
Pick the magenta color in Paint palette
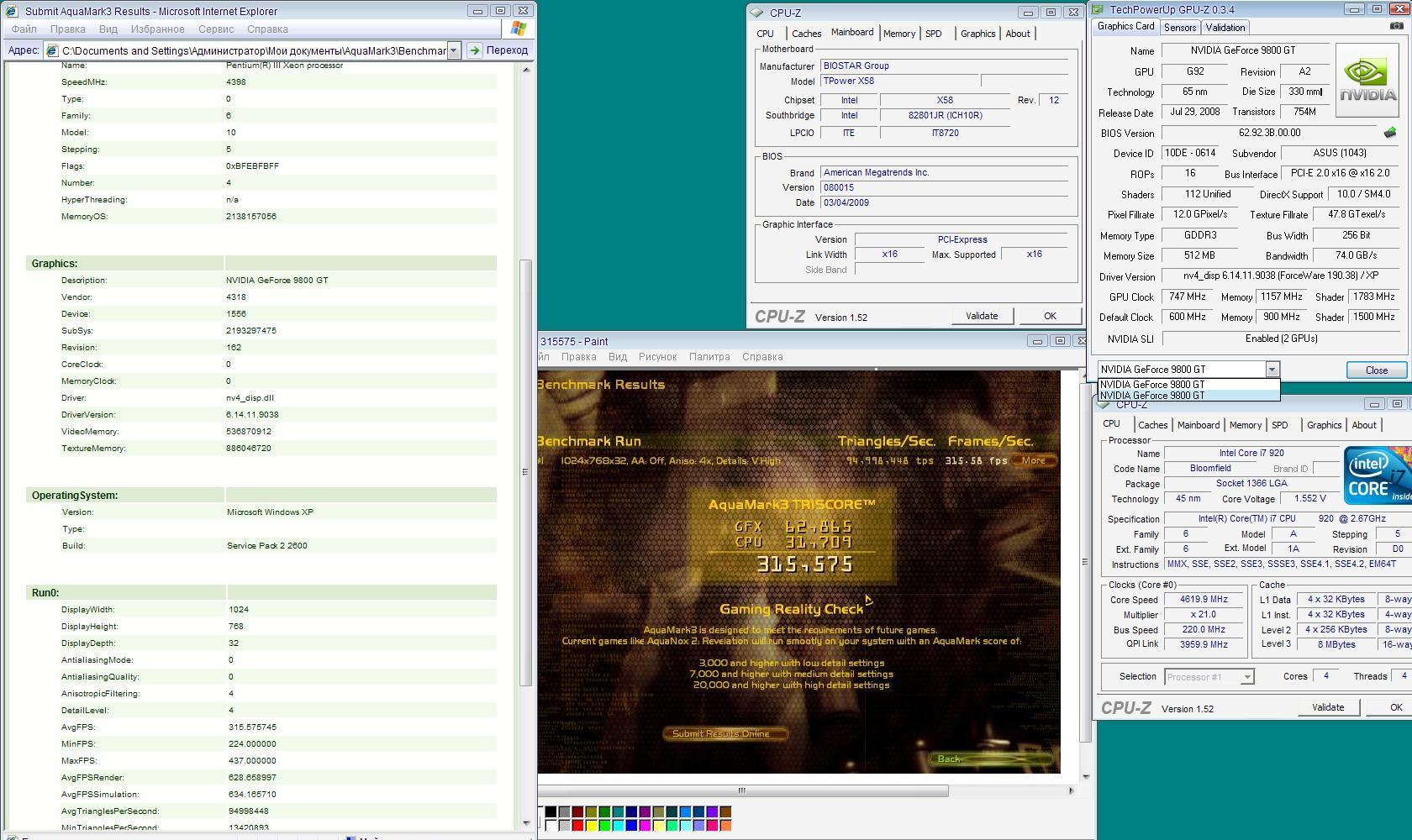coord(645,825)
